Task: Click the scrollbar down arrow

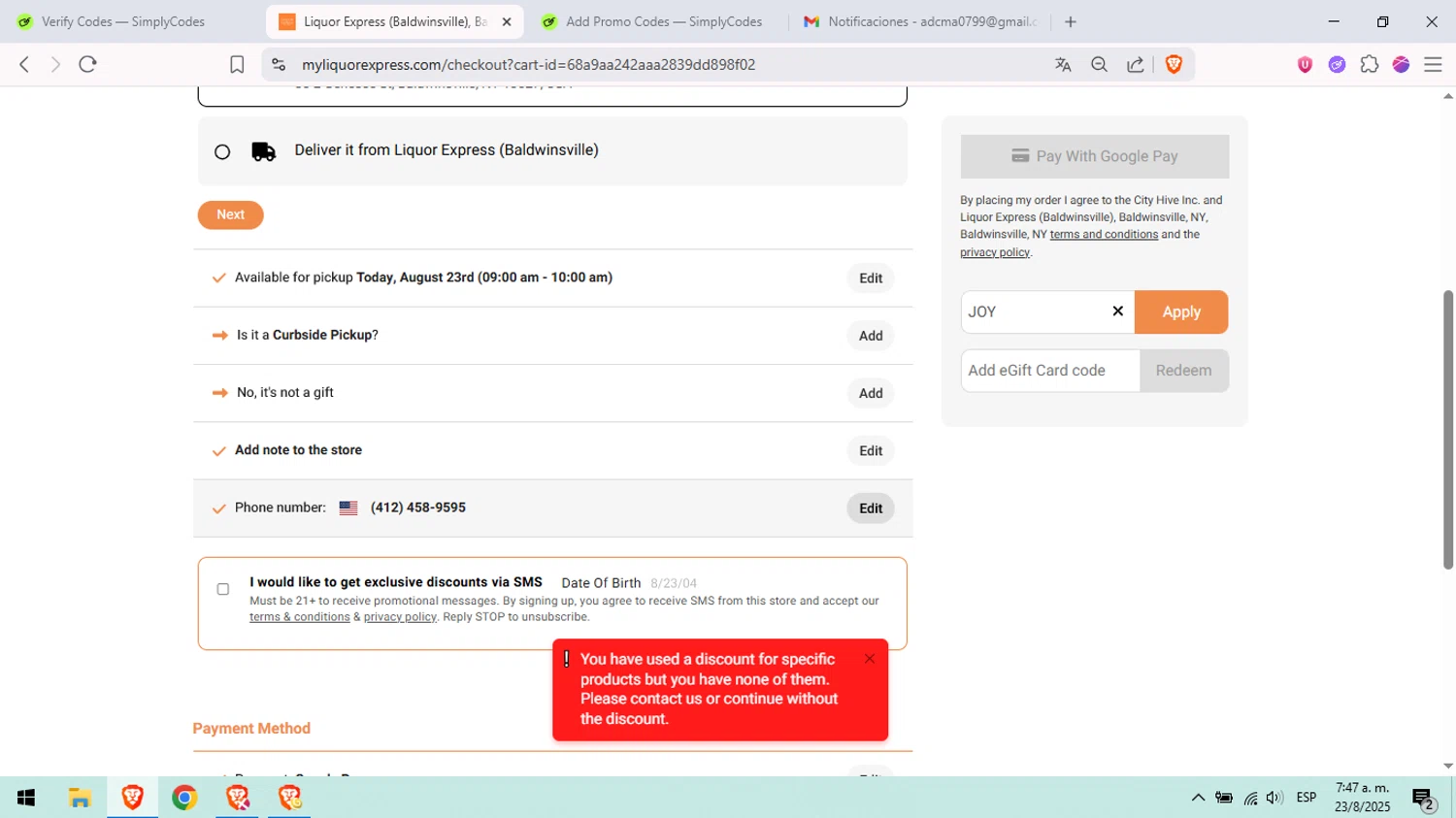Action: 1448,767
